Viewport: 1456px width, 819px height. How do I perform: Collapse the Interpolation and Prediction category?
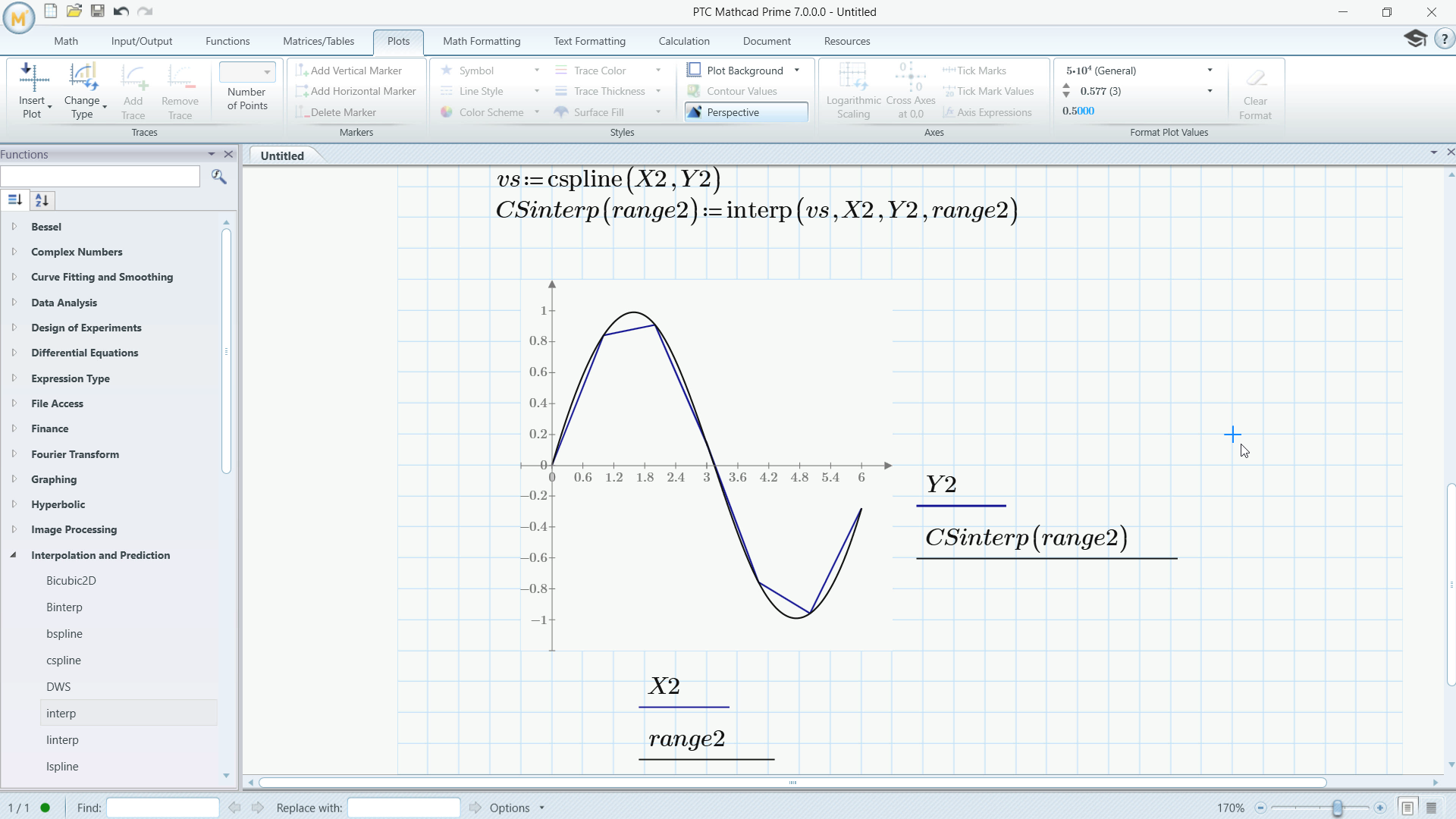pos(14,555)
